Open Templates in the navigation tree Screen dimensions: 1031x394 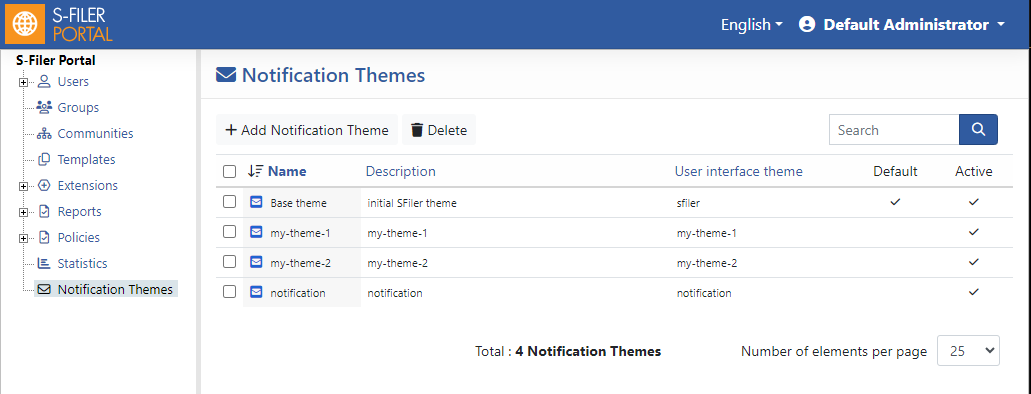[86, 159]
